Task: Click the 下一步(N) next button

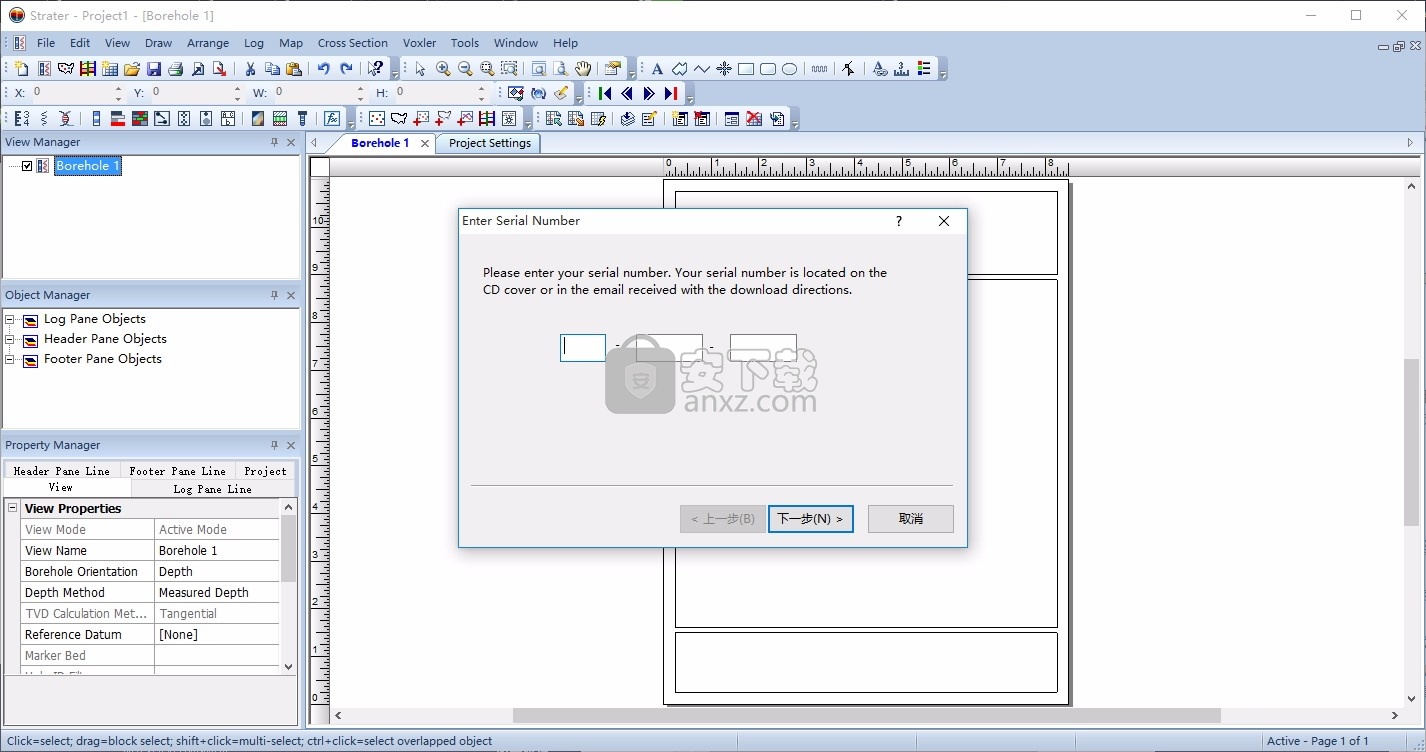Action: [x=811, y=519]
